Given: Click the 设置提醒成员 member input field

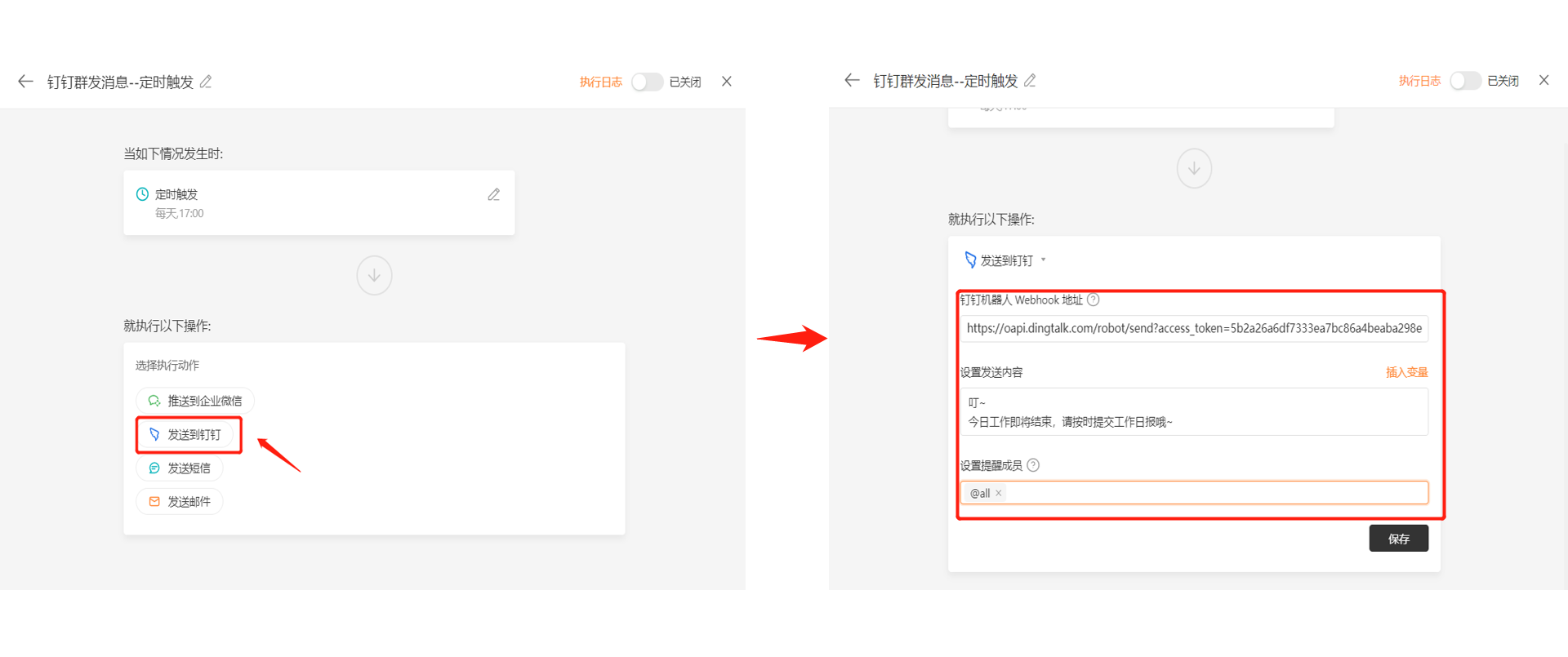Looking at the screenshot, I should coord(1194,493).
